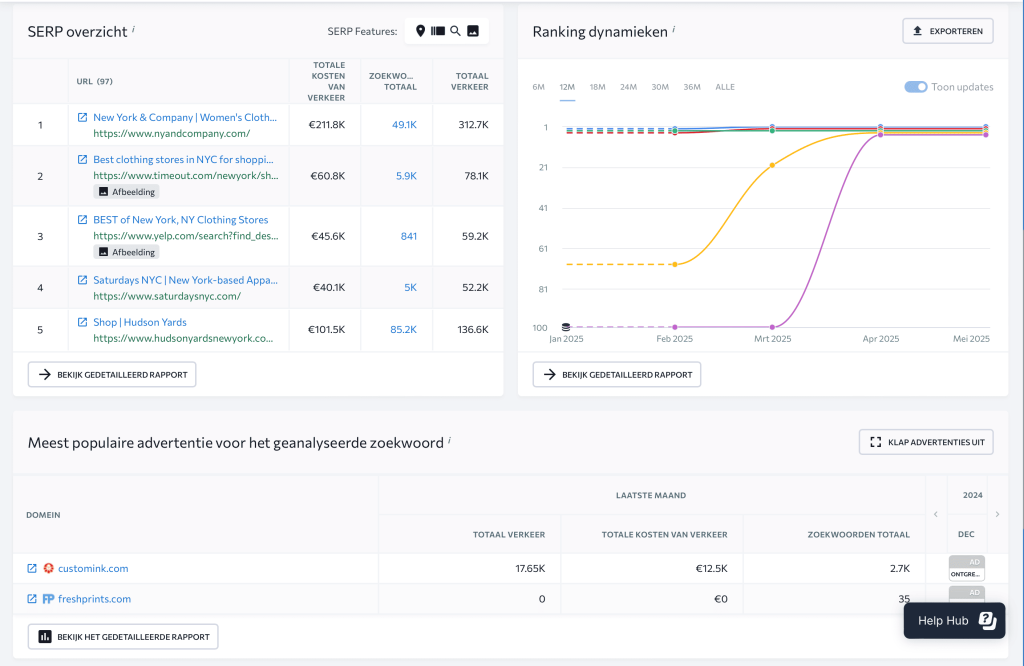The width and height of the screenshot is (1024, 666).
Task: Click yellow line data point at Mrt 2025
Action: point(773,165)
